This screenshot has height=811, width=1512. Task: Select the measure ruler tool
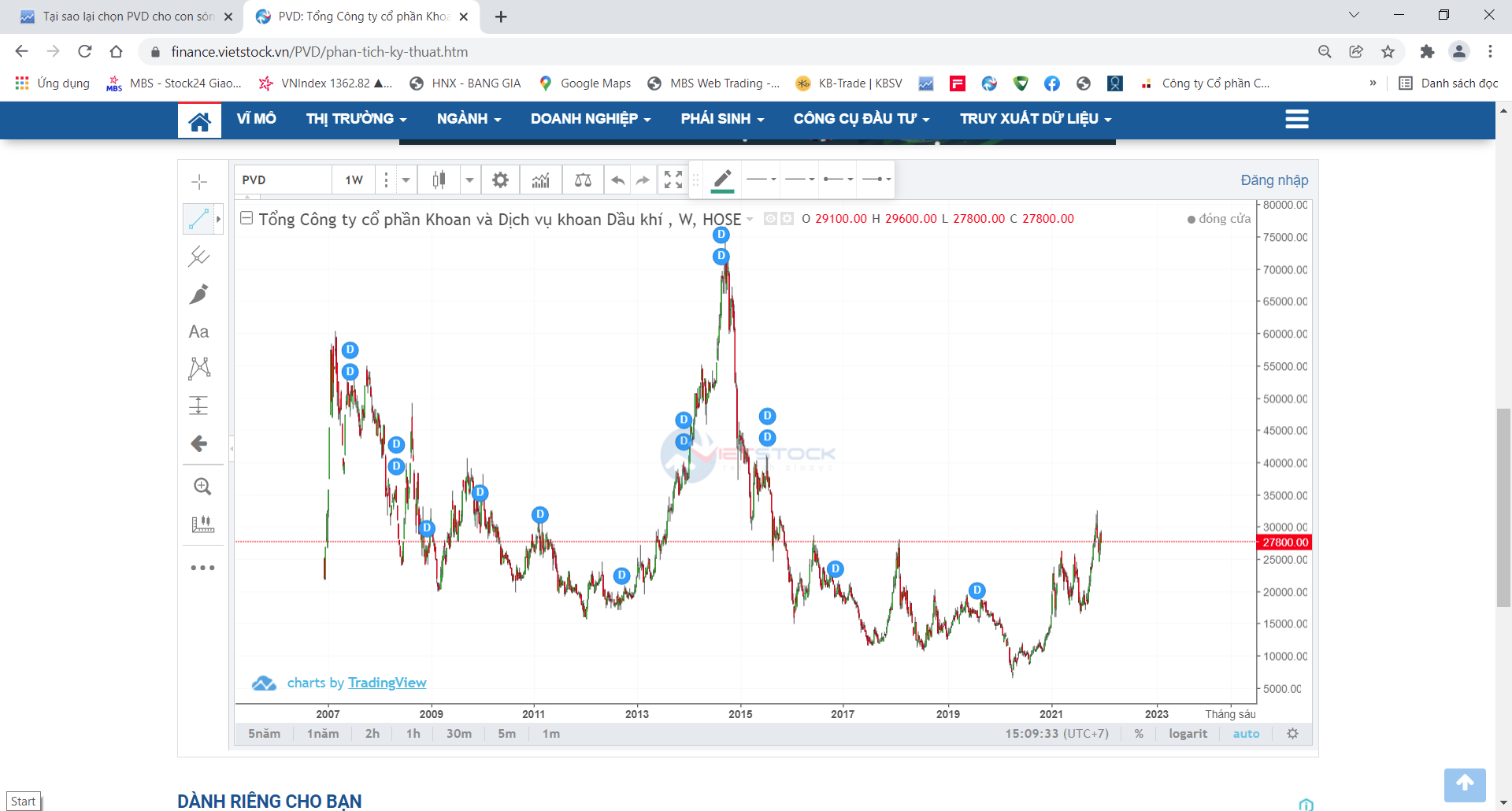coord(202,524)
